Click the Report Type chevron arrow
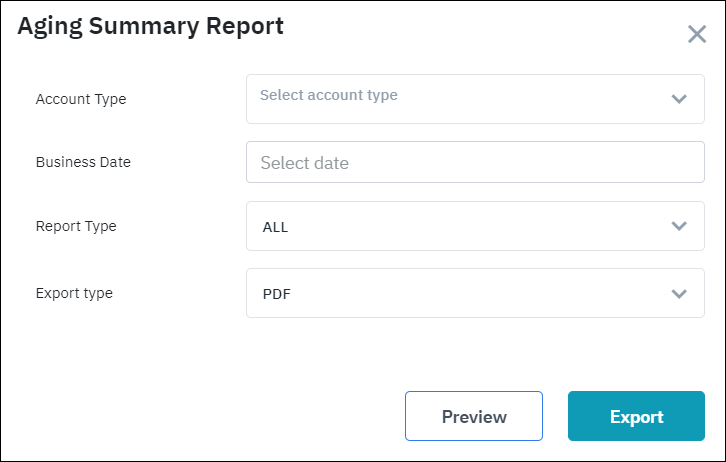Screen dimensions: 726x462 point(679,226)
